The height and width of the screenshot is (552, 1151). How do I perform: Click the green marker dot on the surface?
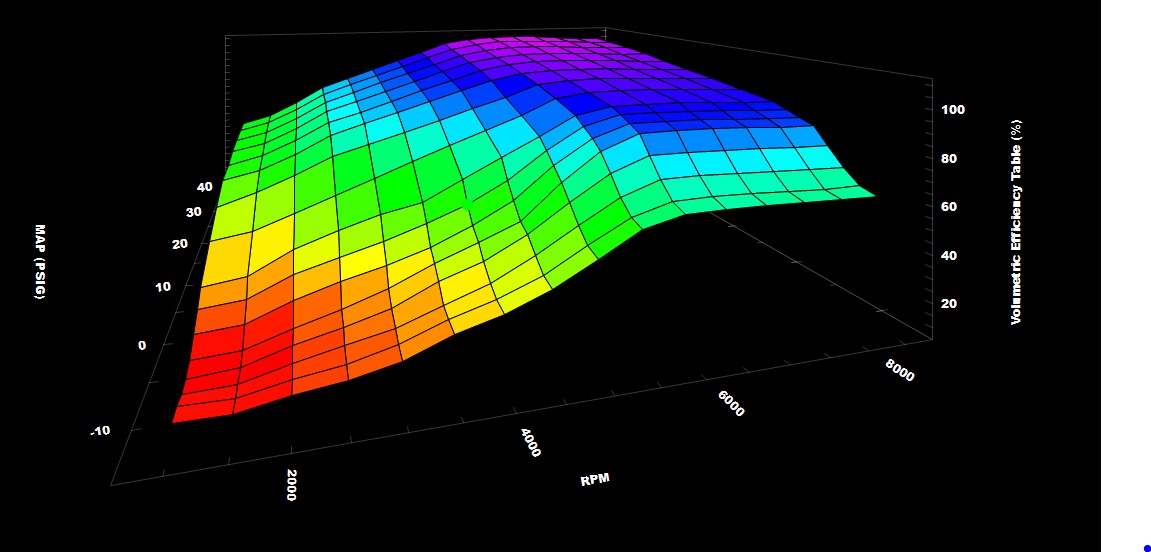[468, 204]
